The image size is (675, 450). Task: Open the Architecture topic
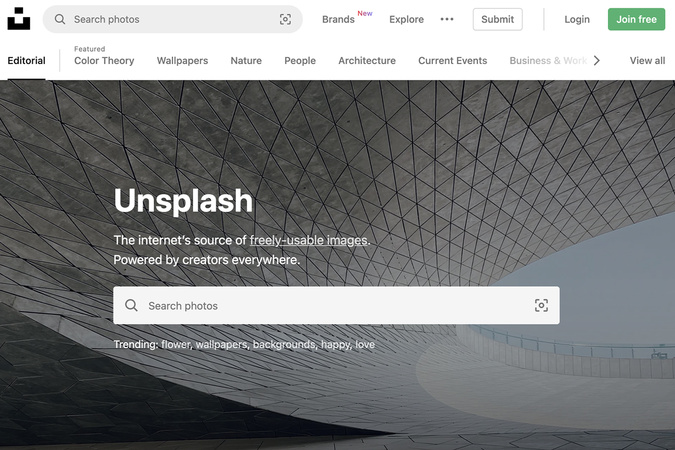click(x=367, y=61)
